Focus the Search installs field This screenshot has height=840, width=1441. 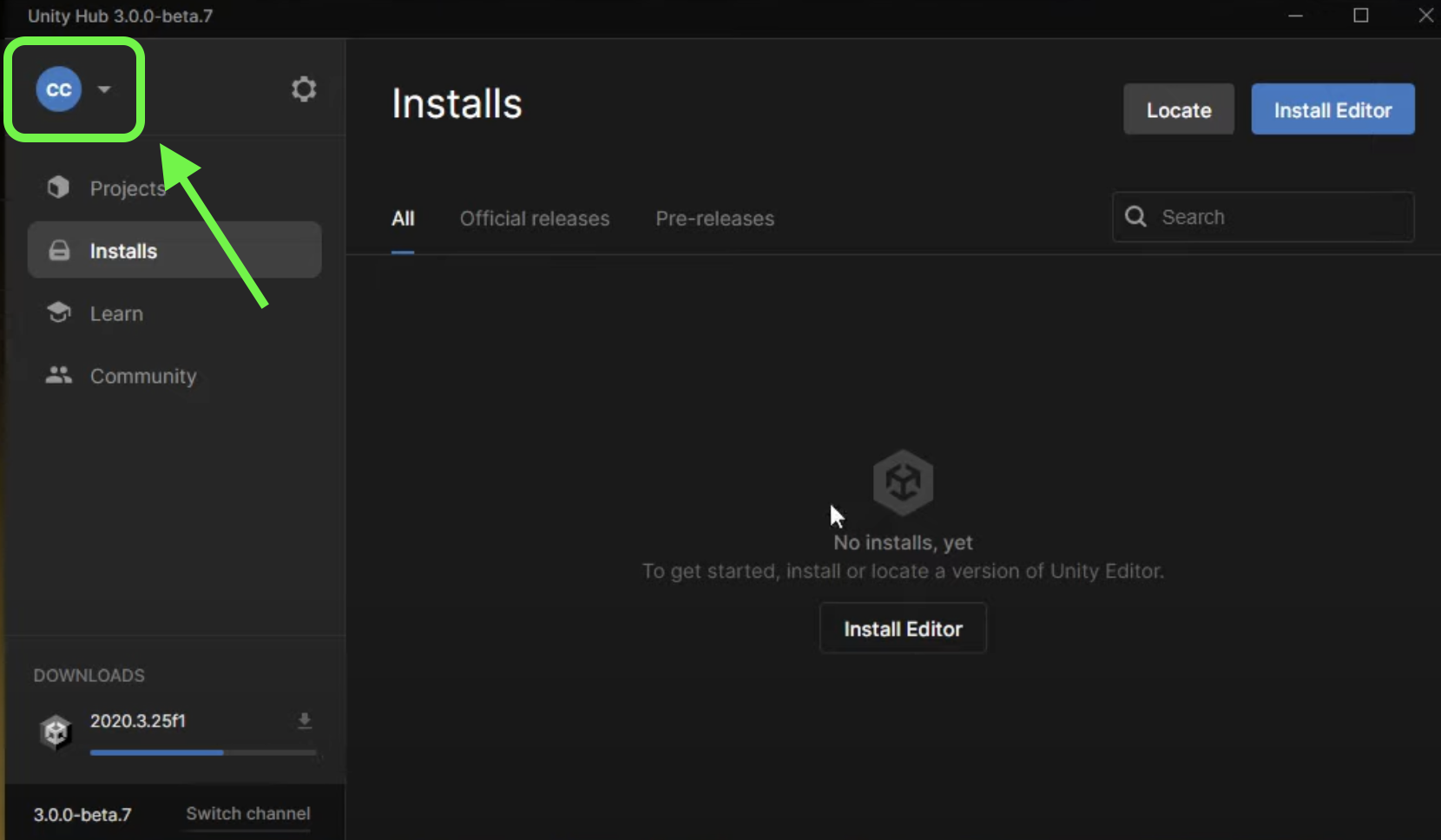pos(1263,217)
